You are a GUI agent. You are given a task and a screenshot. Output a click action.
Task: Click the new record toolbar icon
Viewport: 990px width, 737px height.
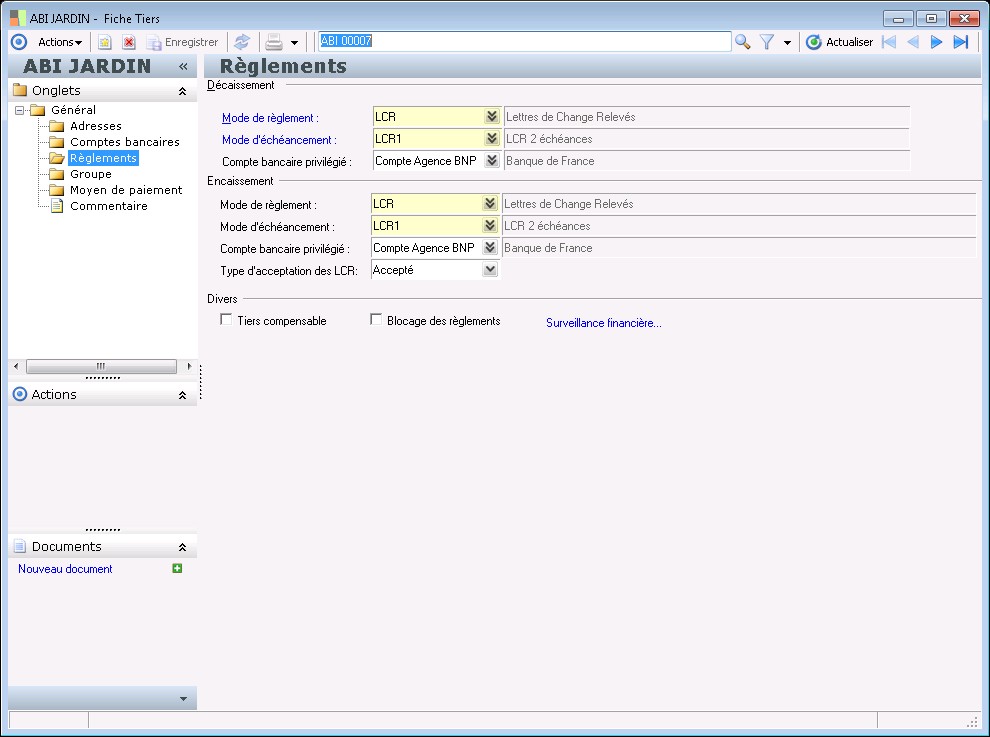pos(104,42)
